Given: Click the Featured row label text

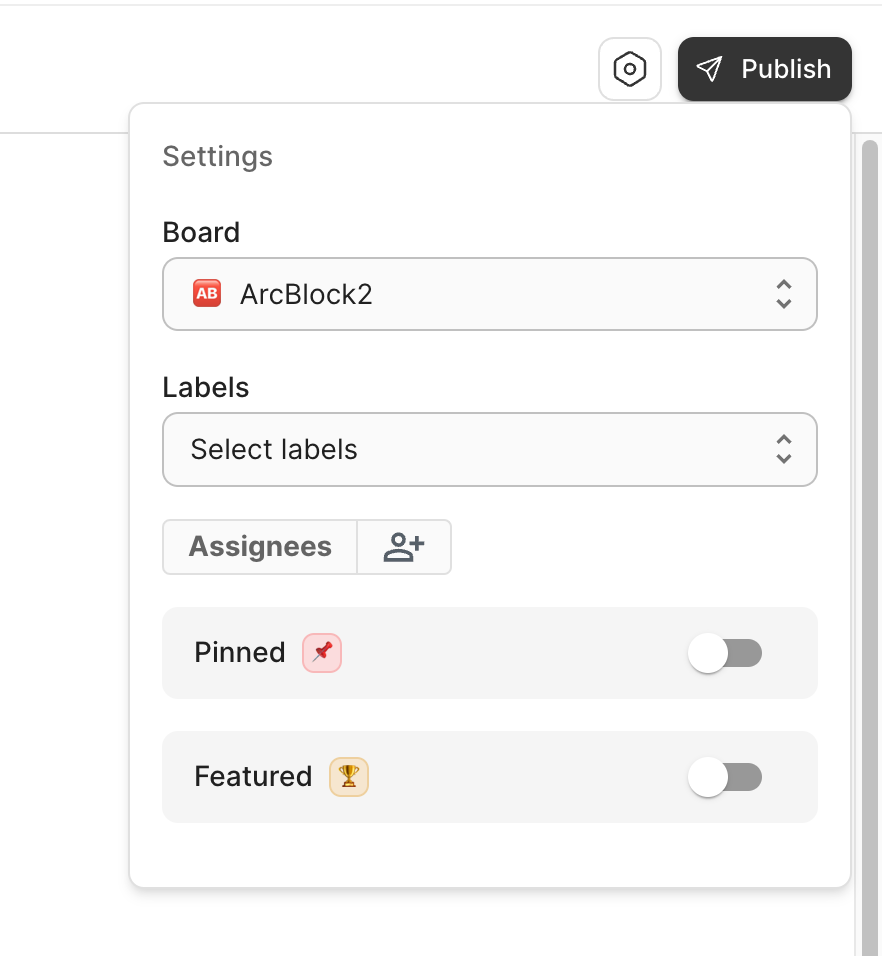Looking at the screenshot, I should (253, 777).
